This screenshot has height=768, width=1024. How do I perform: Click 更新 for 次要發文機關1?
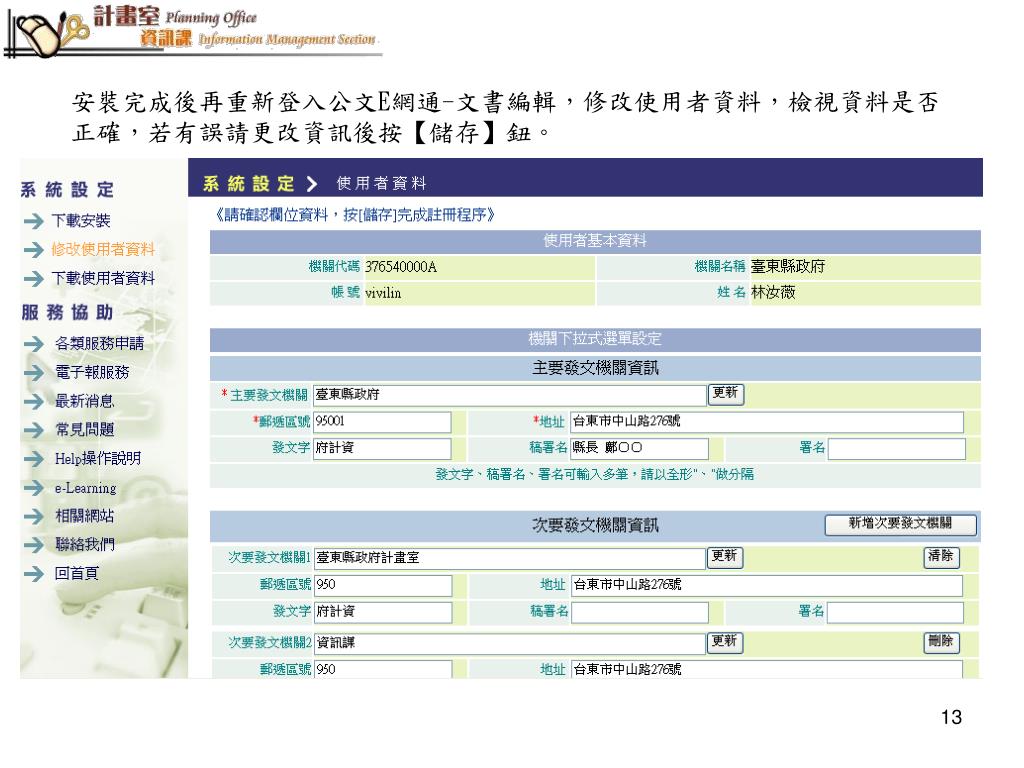tap(725, 557)
